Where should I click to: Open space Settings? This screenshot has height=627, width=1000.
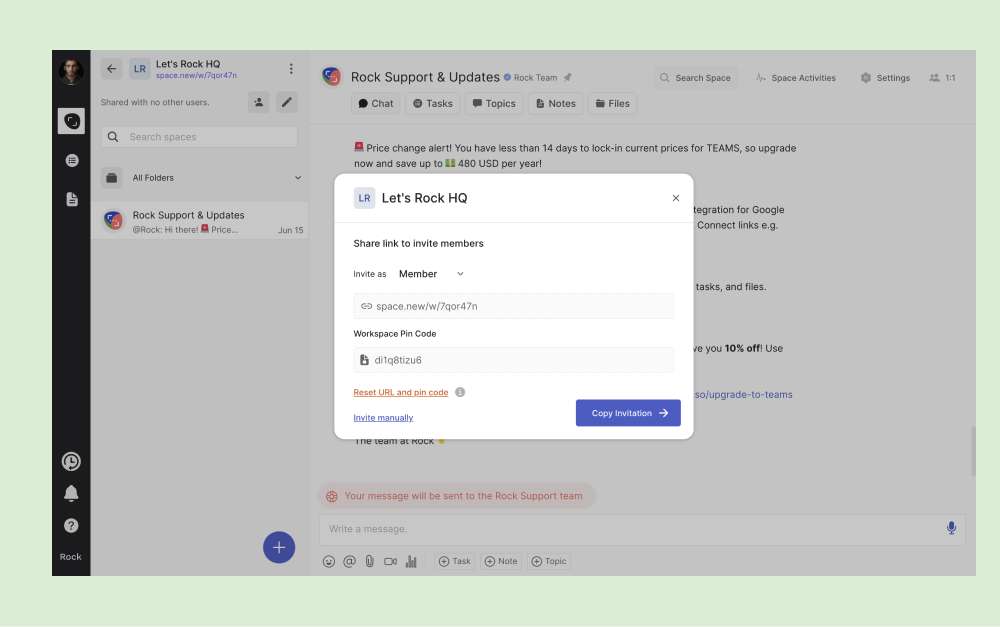pyautogui.click(x=885, y=78)
